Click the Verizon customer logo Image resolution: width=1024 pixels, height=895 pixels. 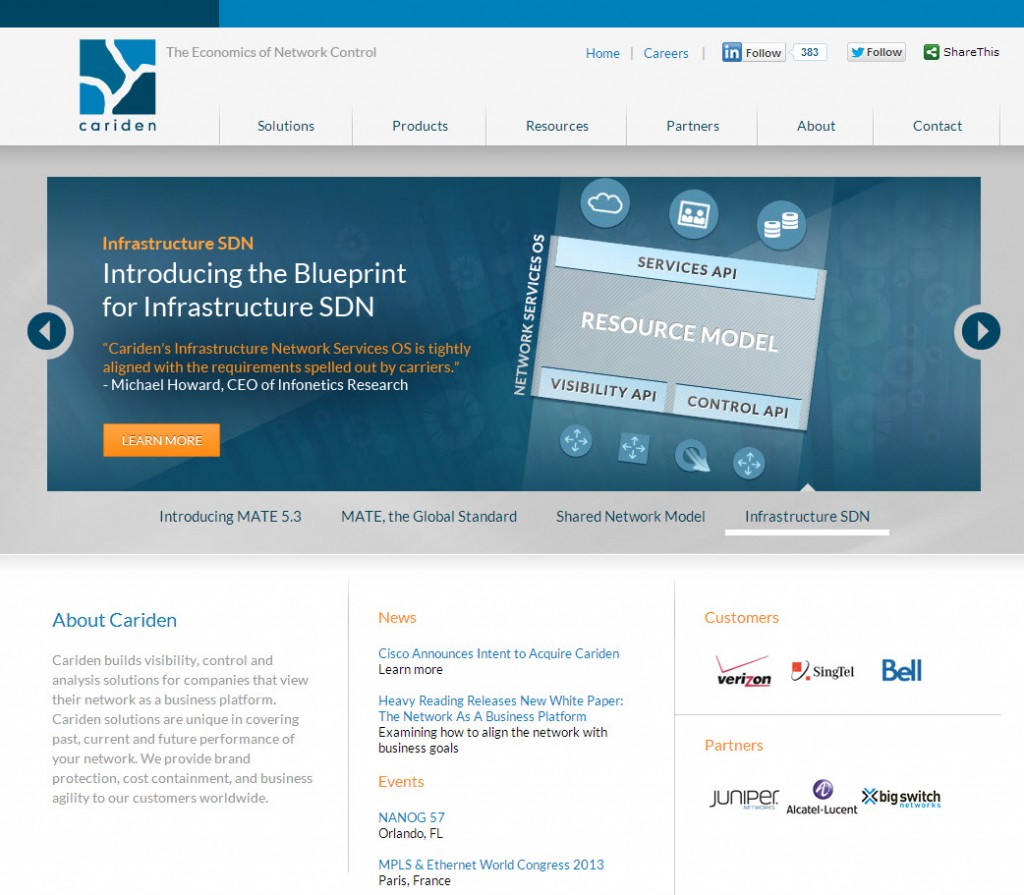pyautogui.click(x=743, y=670)
